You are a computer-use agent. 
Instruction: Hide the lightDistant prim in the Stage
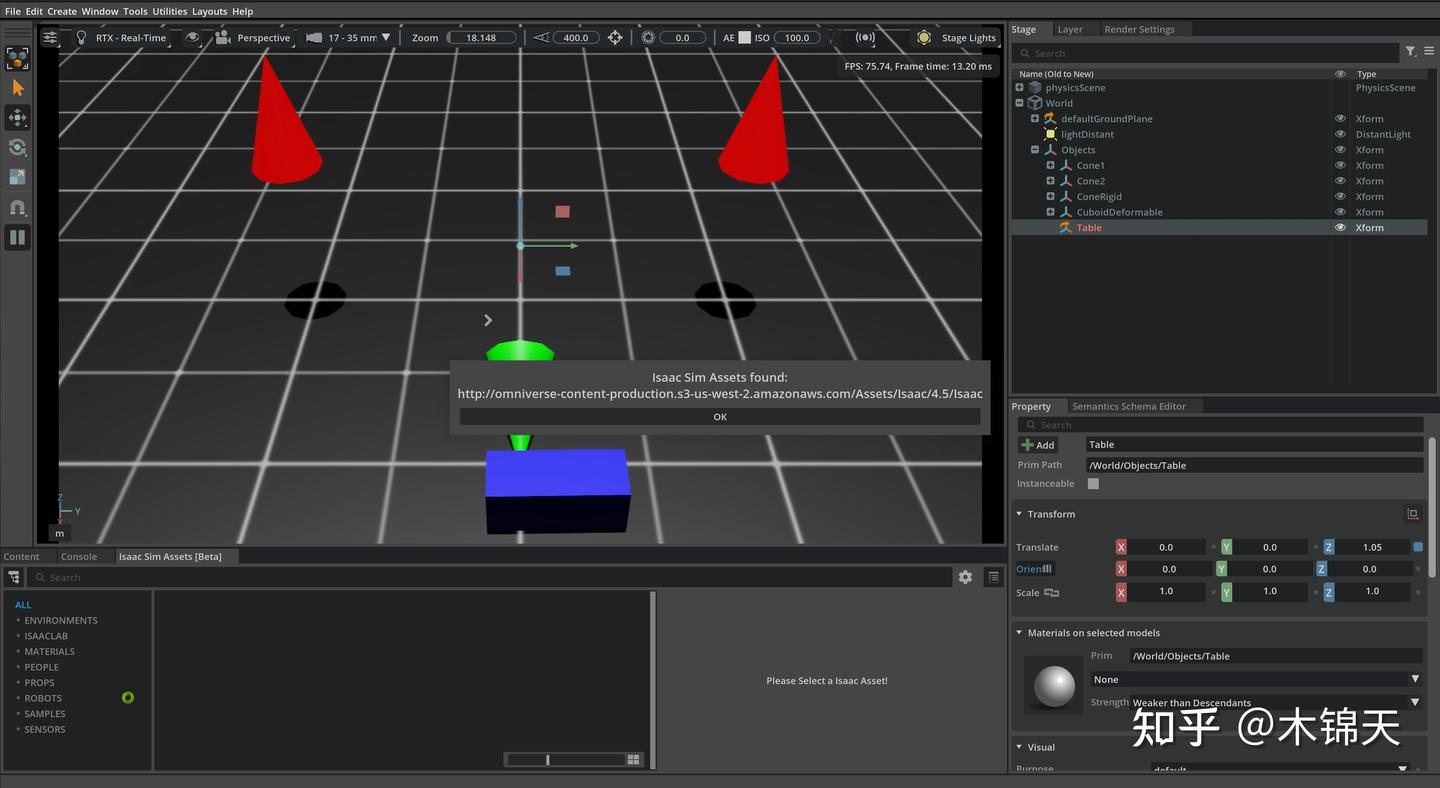tap(1340, 134)
